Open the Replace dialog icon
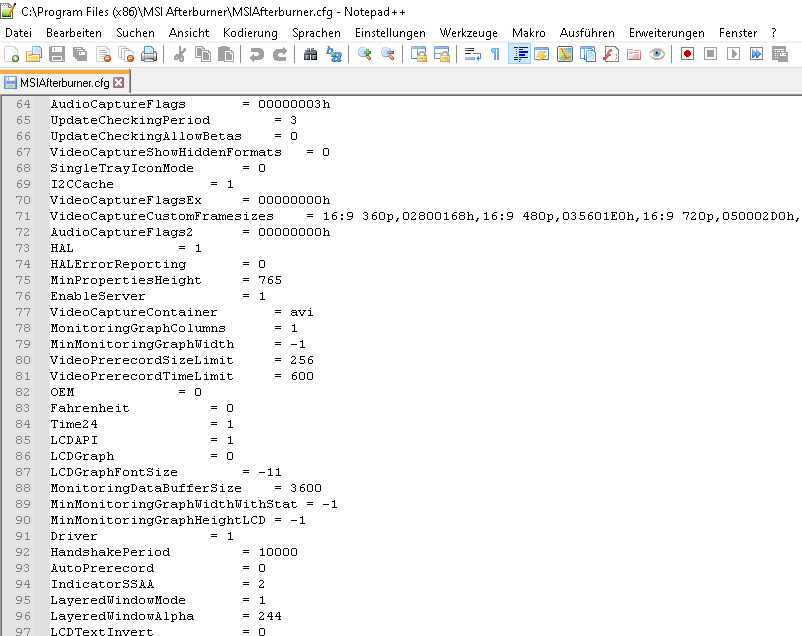The height and width of the screenshot is (636, 802). [333, 54]
